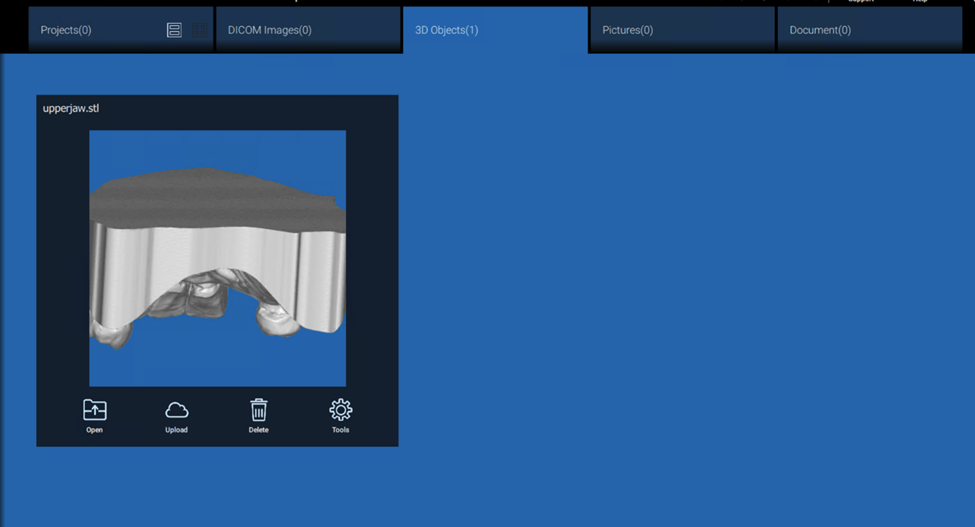Click the upperjaw 3D model preview thumbnail
975x527 pixels.
click(217, 258)
